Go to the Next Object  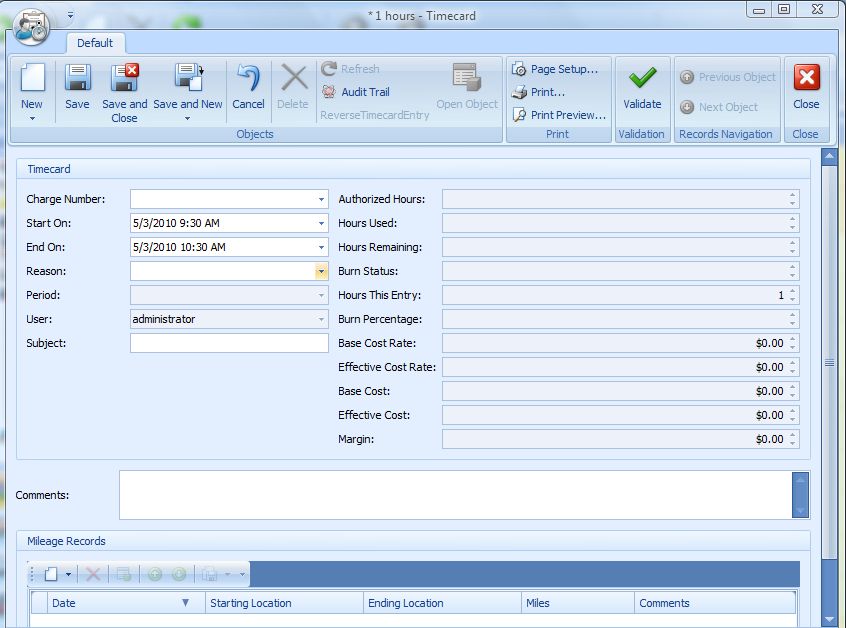click(719, 107)
